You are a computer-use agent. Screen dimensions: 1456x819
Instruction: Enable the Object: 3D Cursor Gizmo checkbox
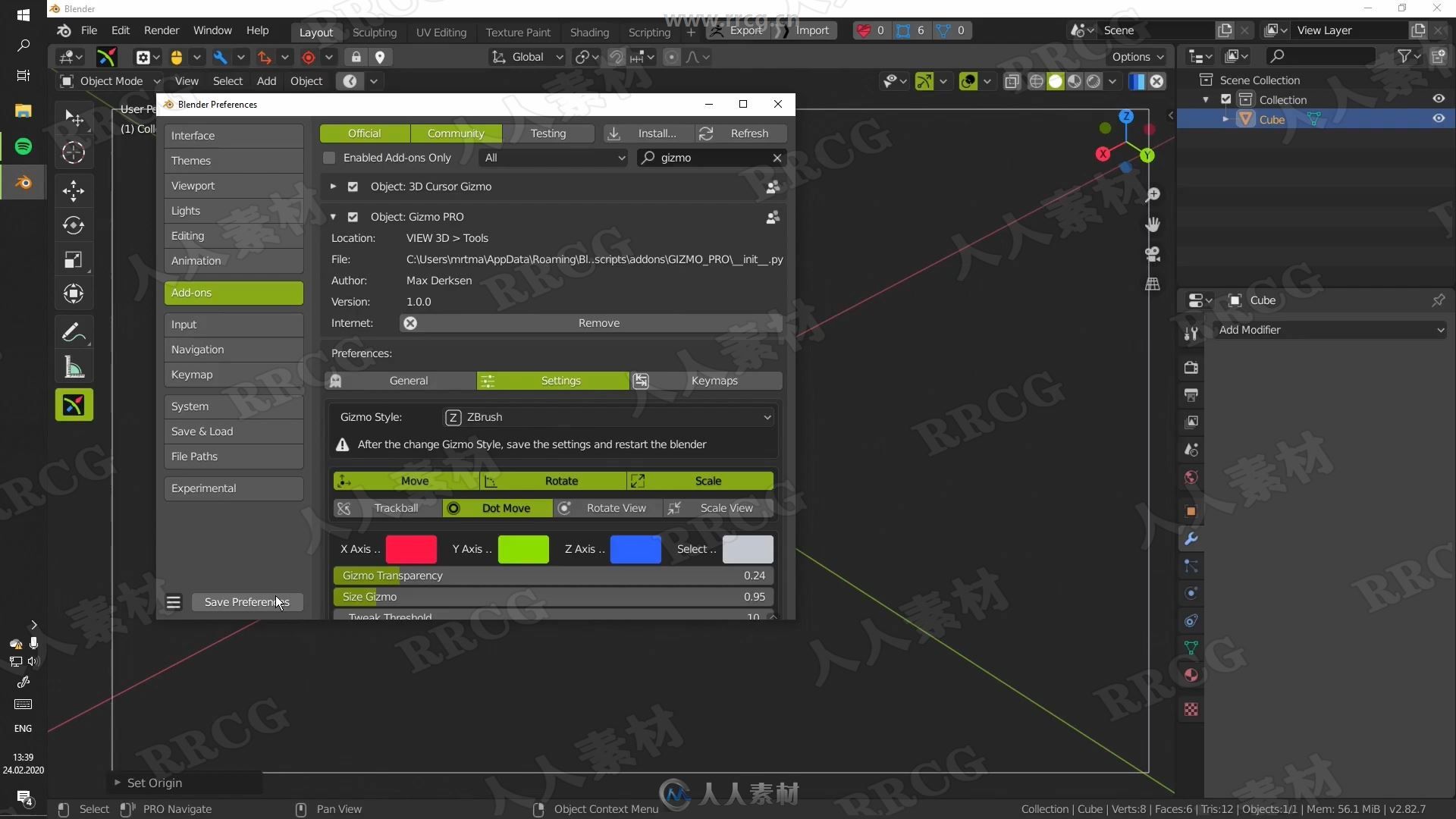pos(353,186)
